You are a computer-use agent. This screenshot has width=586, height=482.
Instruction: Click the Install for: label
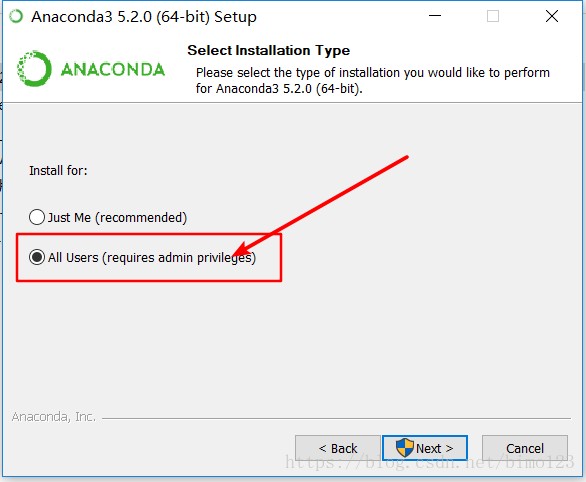[x=58, y=171]
